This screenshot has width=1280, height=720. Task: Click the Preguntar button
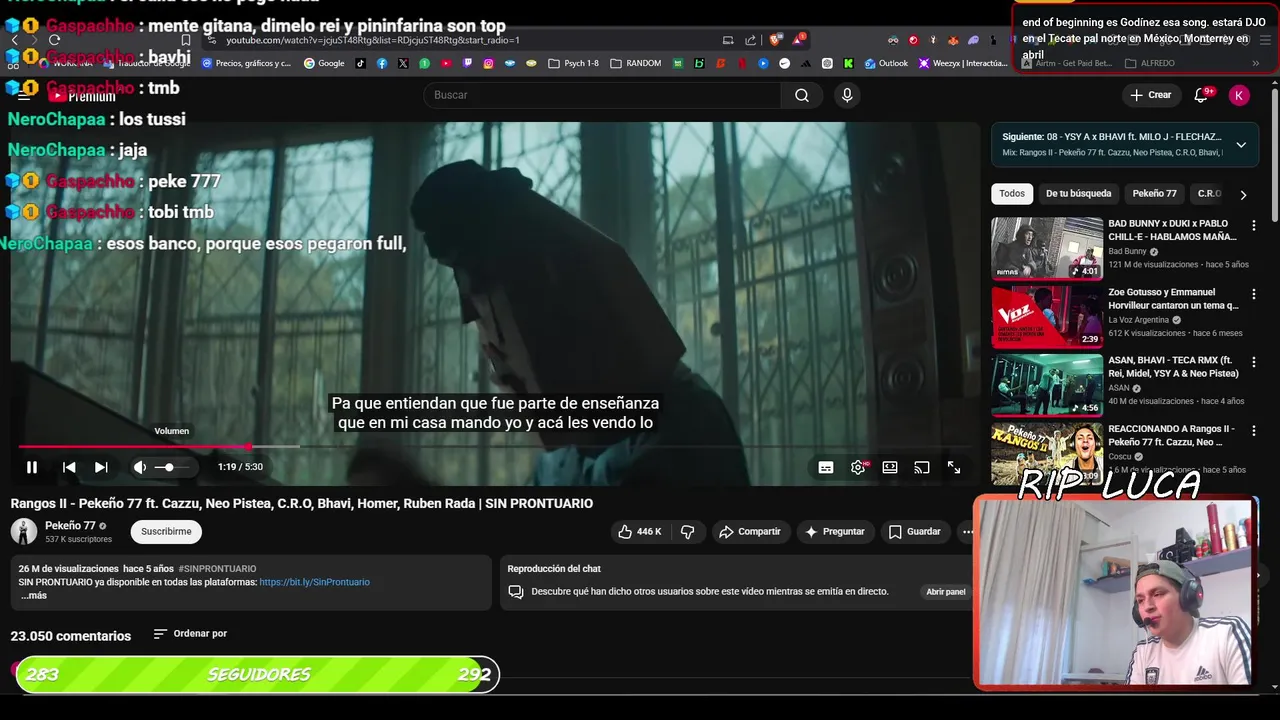tap(835, 532)
